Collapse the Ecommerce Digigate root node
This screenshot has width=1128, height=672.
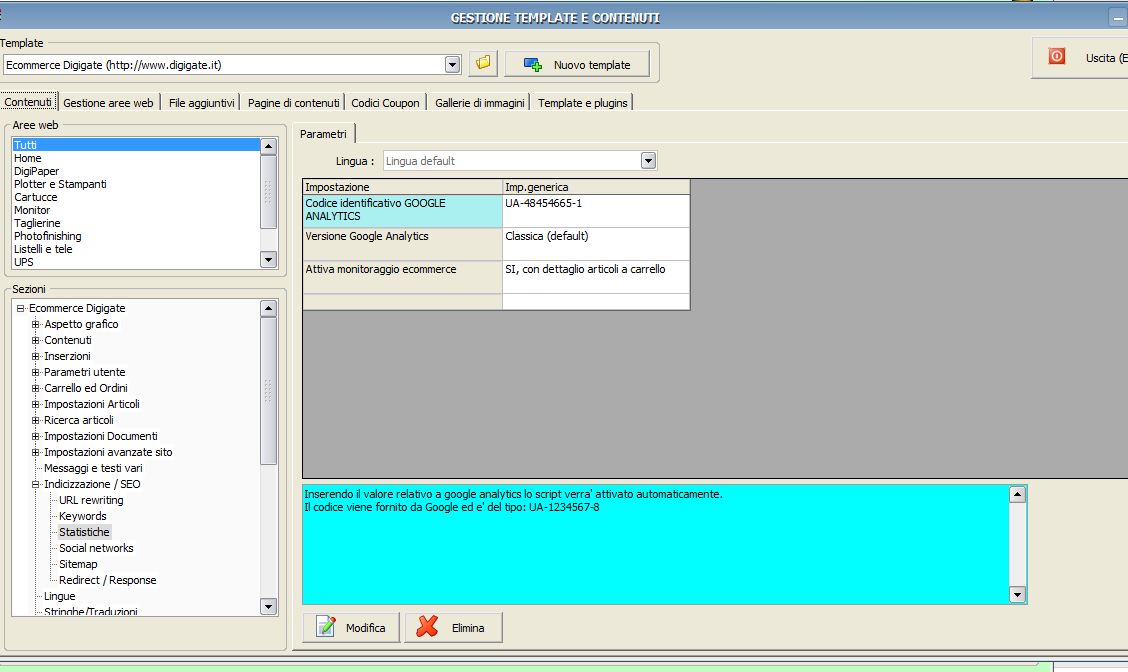click(20, 308)
